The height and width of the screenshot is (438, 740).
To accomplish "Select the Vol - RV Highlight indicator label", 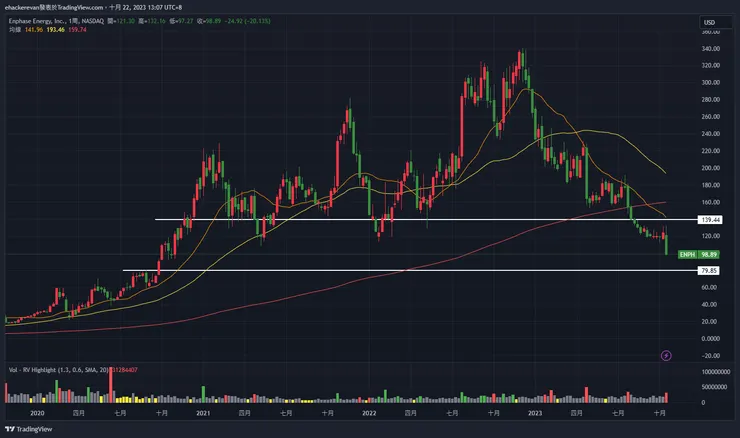I will coord(59,370).
